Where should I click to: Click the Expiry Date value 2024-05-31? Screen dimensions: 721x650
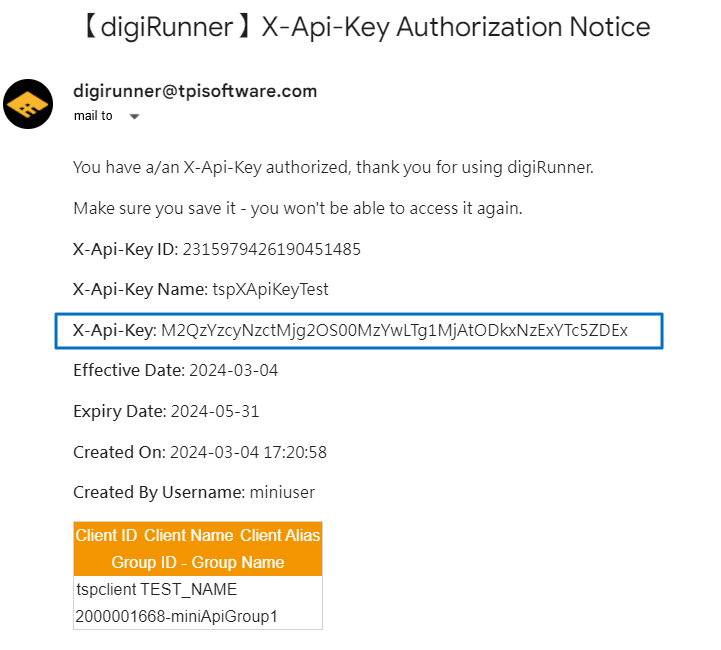(215, 411)
